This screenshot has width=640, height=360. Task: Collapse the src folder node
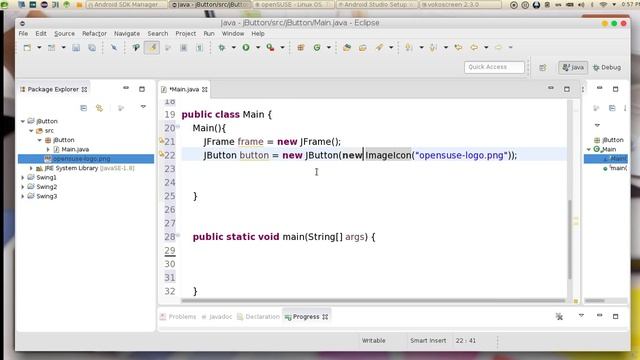click(x=31, y=131)
